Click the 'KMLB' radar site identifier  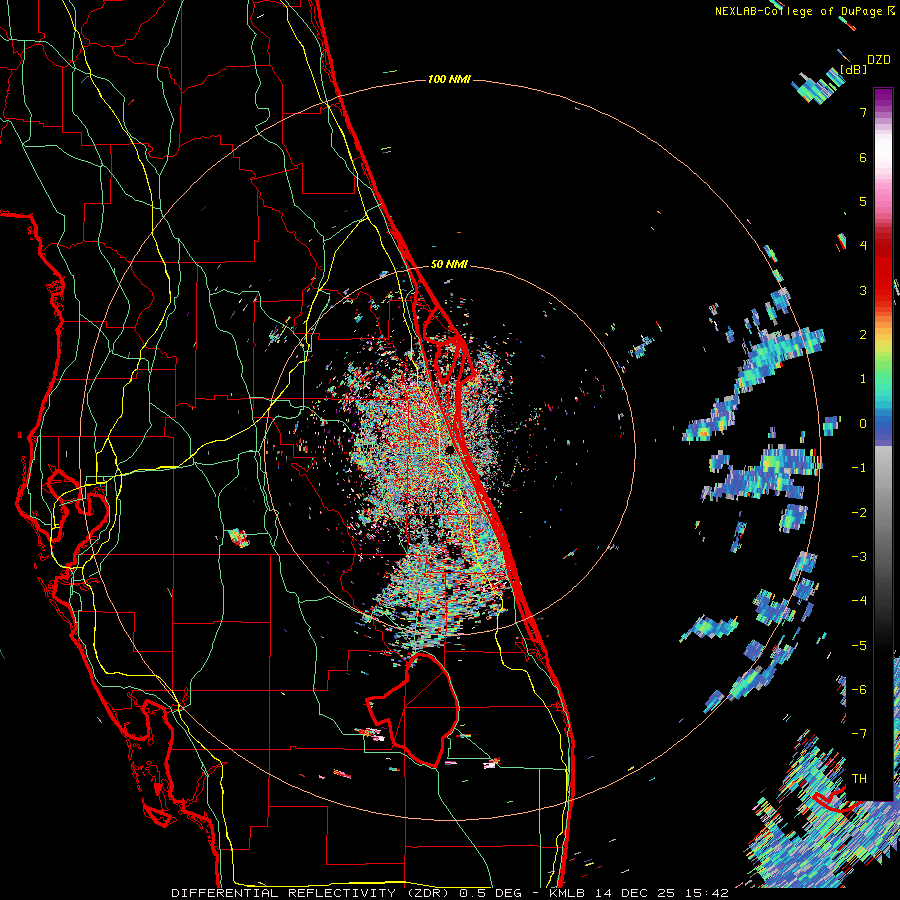[567, 893]
